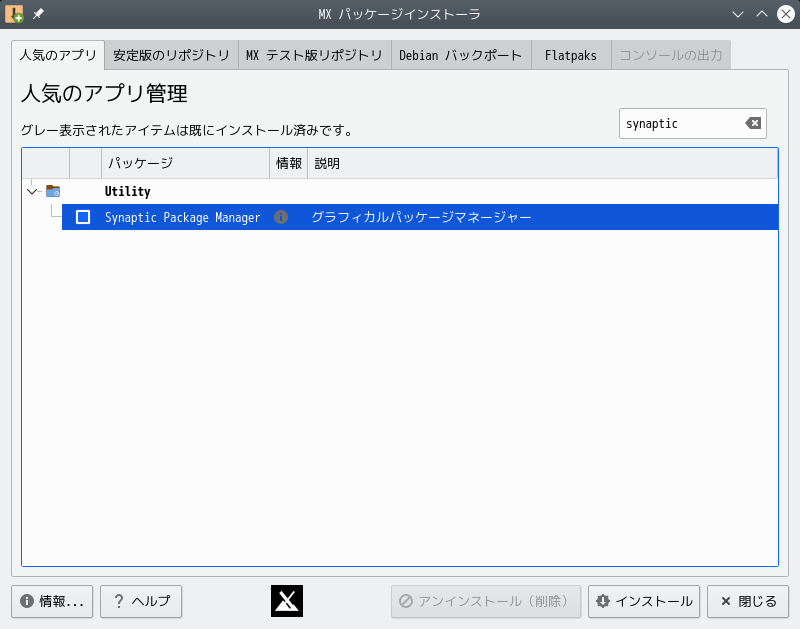This screenshot has height=629, width=800.
Task: Clear the synaptic search text
Action: [753, 123]
